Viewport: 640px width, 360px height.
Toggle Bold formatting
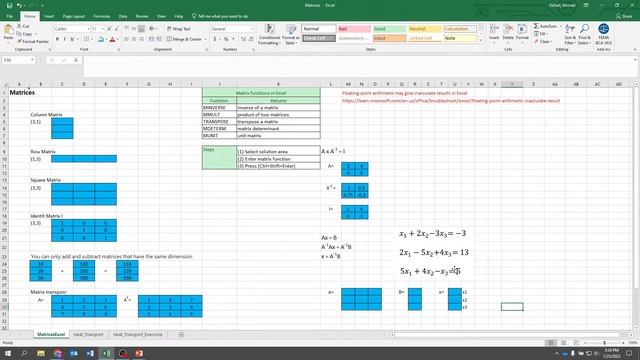pyautogui.click(x=57, y=39)
